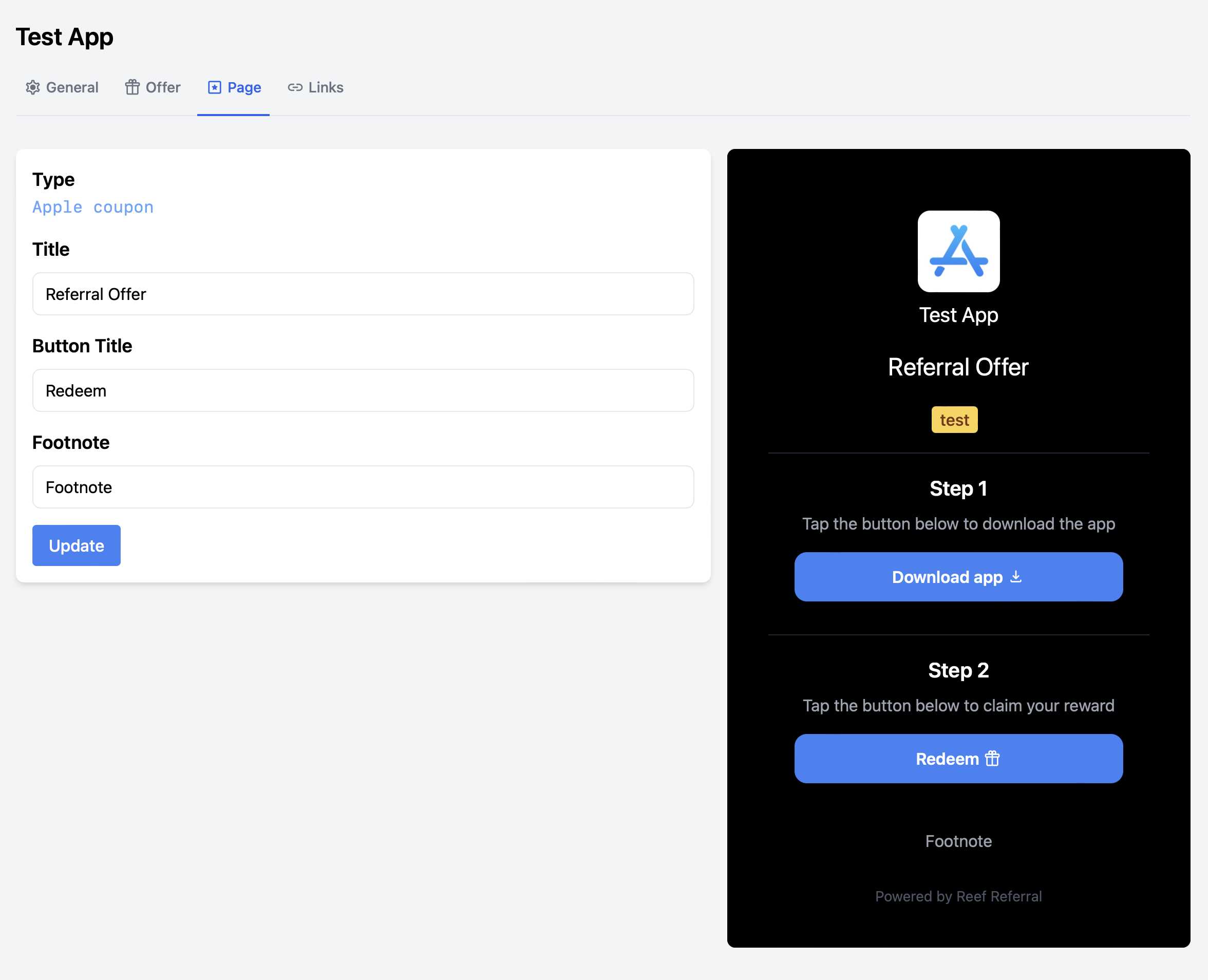Click the Update button
Viewport: 1208px width, 980px height.
tap(76, 545)
